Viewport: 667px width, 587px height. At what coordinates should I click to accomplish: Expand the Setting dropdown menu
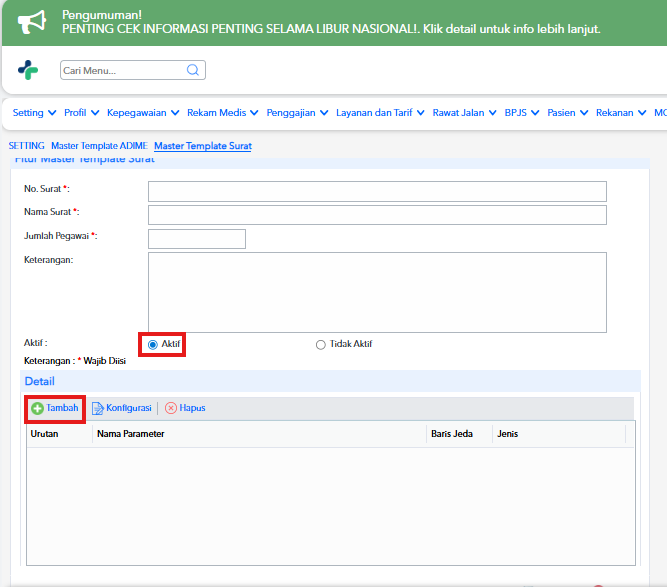[34, 113]
